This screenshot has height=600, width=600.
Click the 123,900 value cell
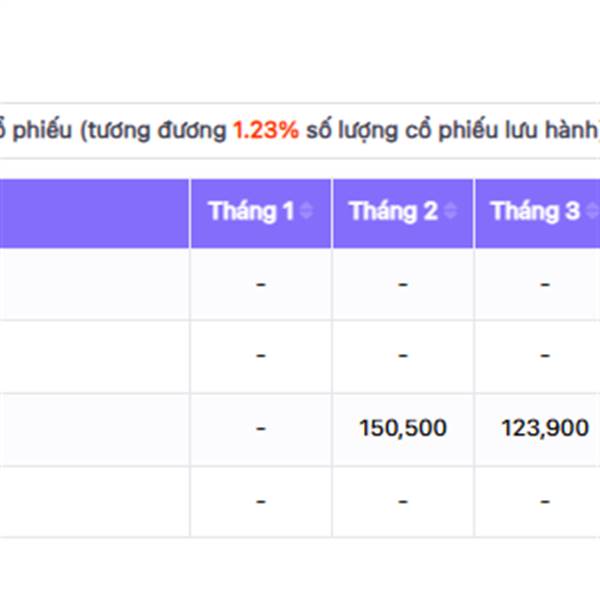tap(545, 428)
